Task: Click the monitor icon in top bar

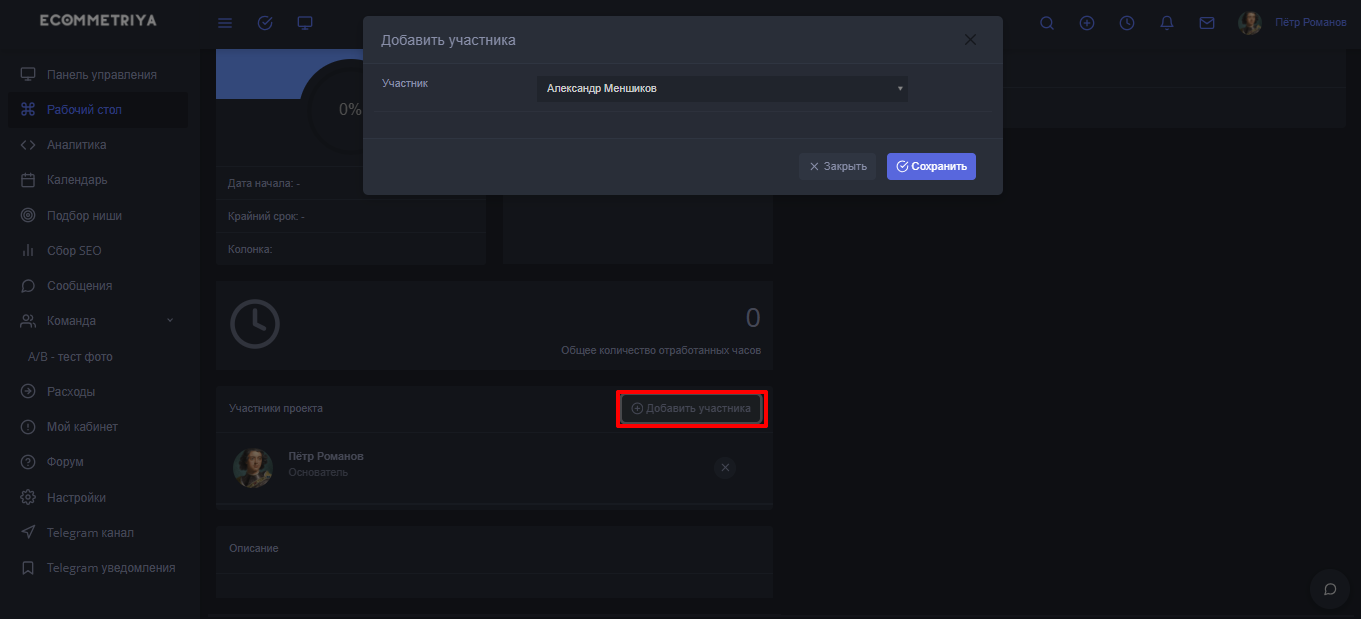Action: (305, 23)
